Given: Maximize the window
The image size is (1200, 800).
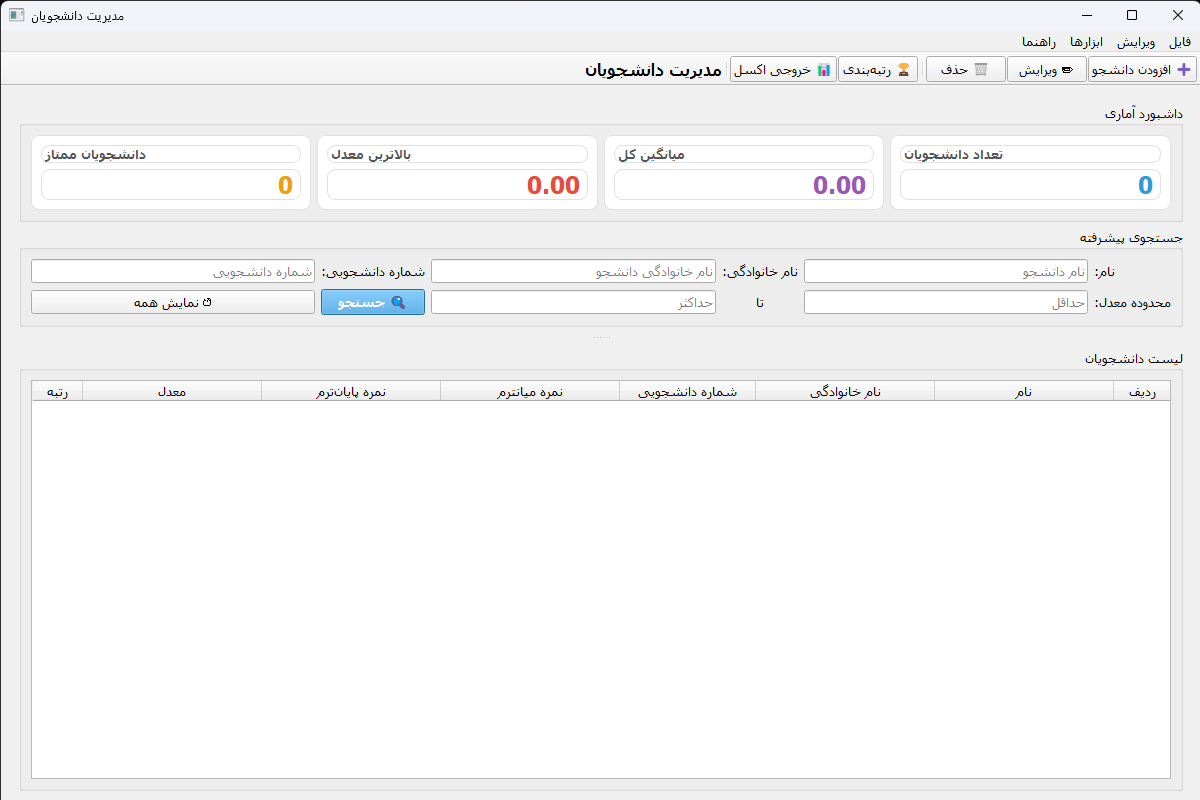Looking at the screenshot, I should point(1131,15).
